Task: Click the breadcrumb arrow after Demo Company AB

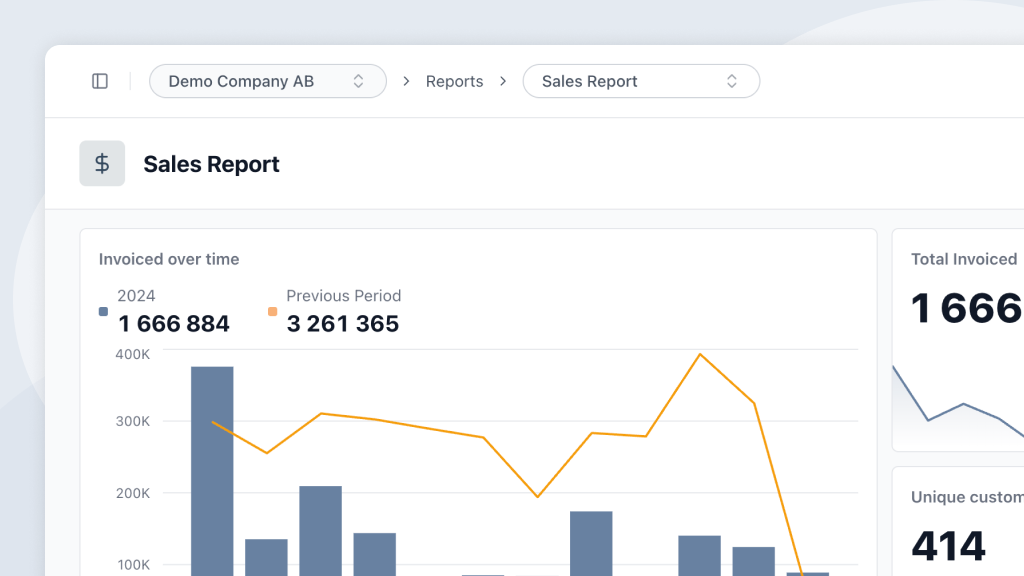Action: point(405,81)
